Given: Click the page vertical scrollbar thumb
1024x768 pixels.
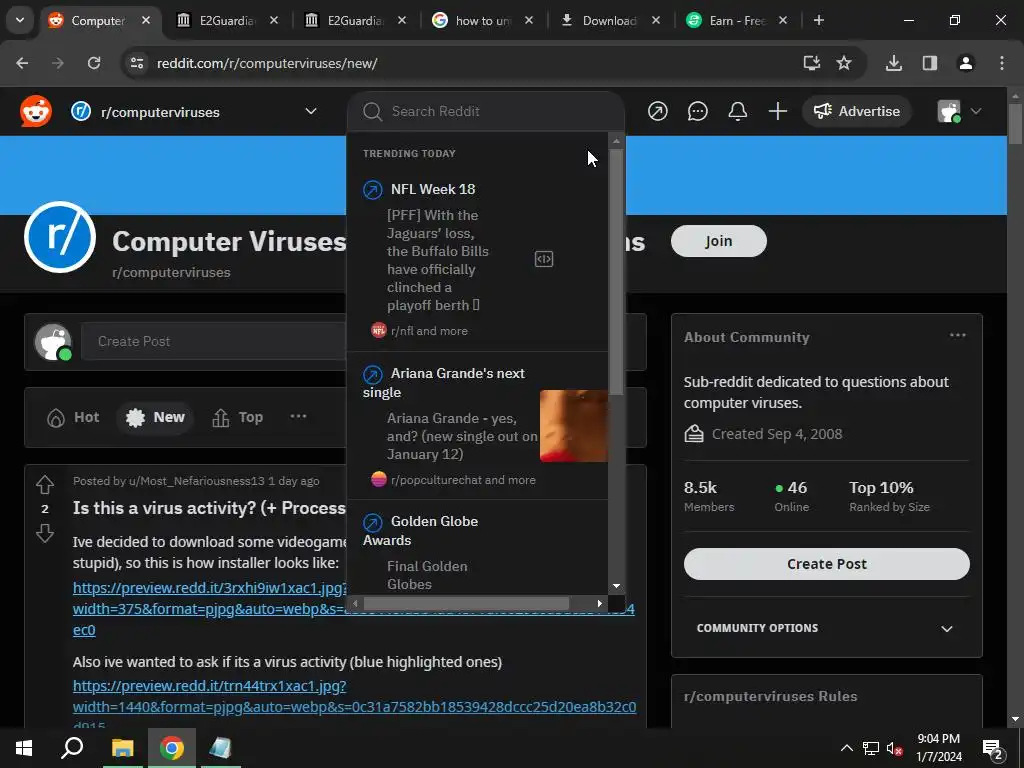Looking at the screenshot, I should [x=1015, y=124].
